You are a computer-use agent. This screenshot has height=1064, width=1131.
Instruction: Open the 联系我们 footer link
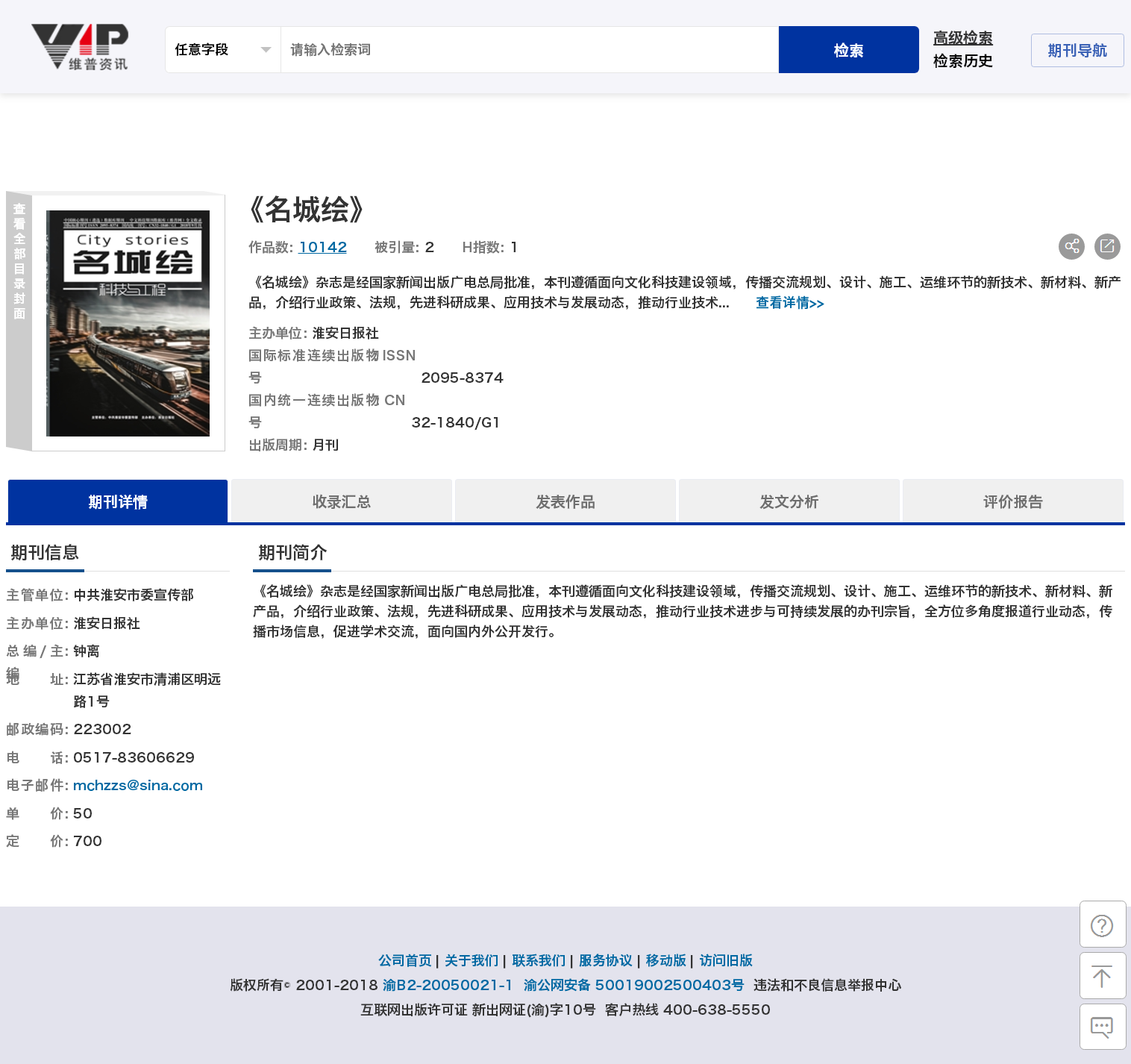(x=539, y=960)
